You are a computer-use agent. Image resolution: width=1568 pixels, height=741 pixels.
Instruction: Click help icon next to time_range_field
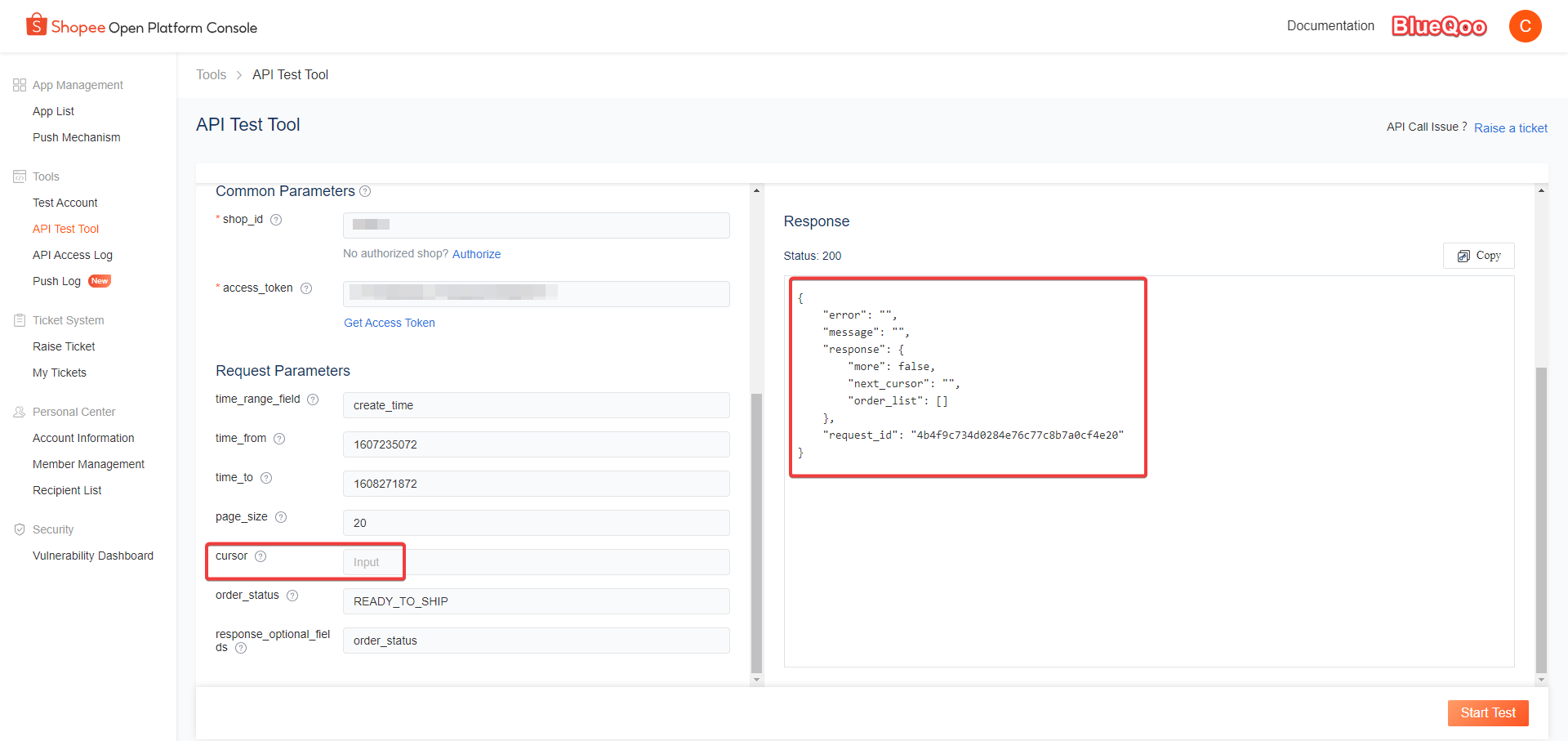click(x=313, y=400)
